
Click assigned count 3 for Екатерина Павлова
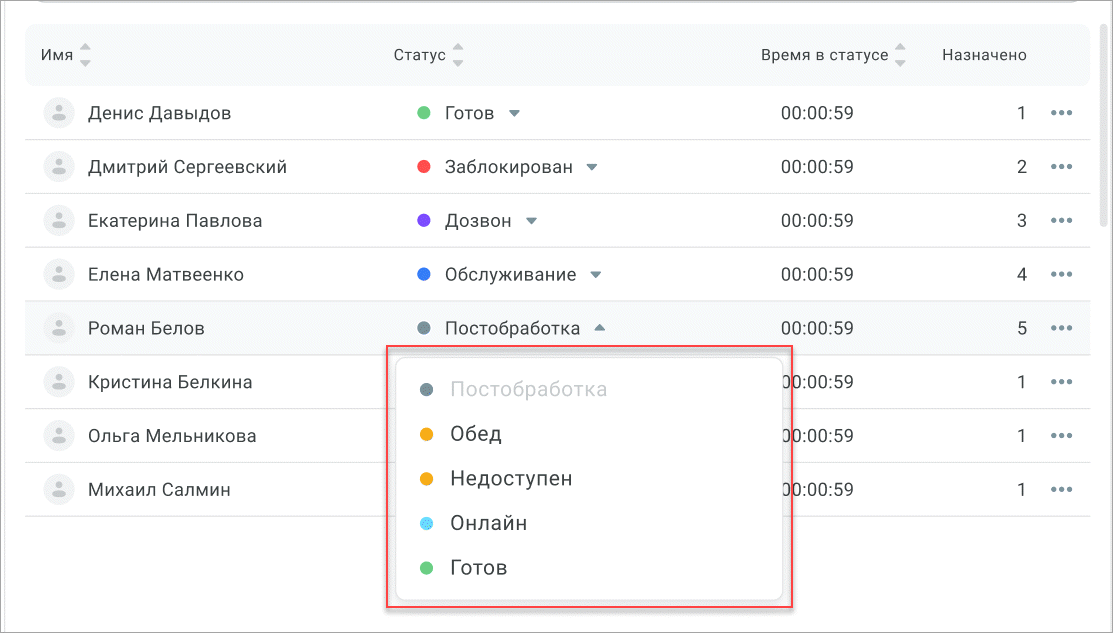(x=1021, y=221)
